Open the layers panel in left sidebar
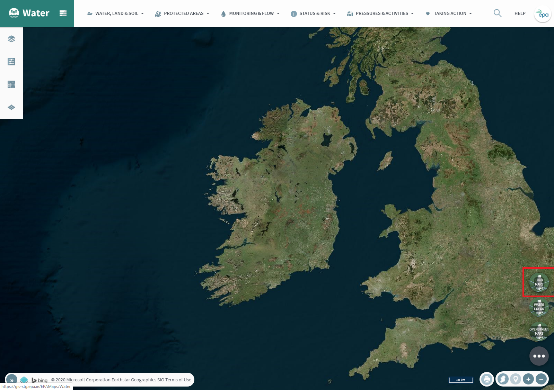This screenshot has width=554, height=390. pyautogui.click(x=11, y=39)
